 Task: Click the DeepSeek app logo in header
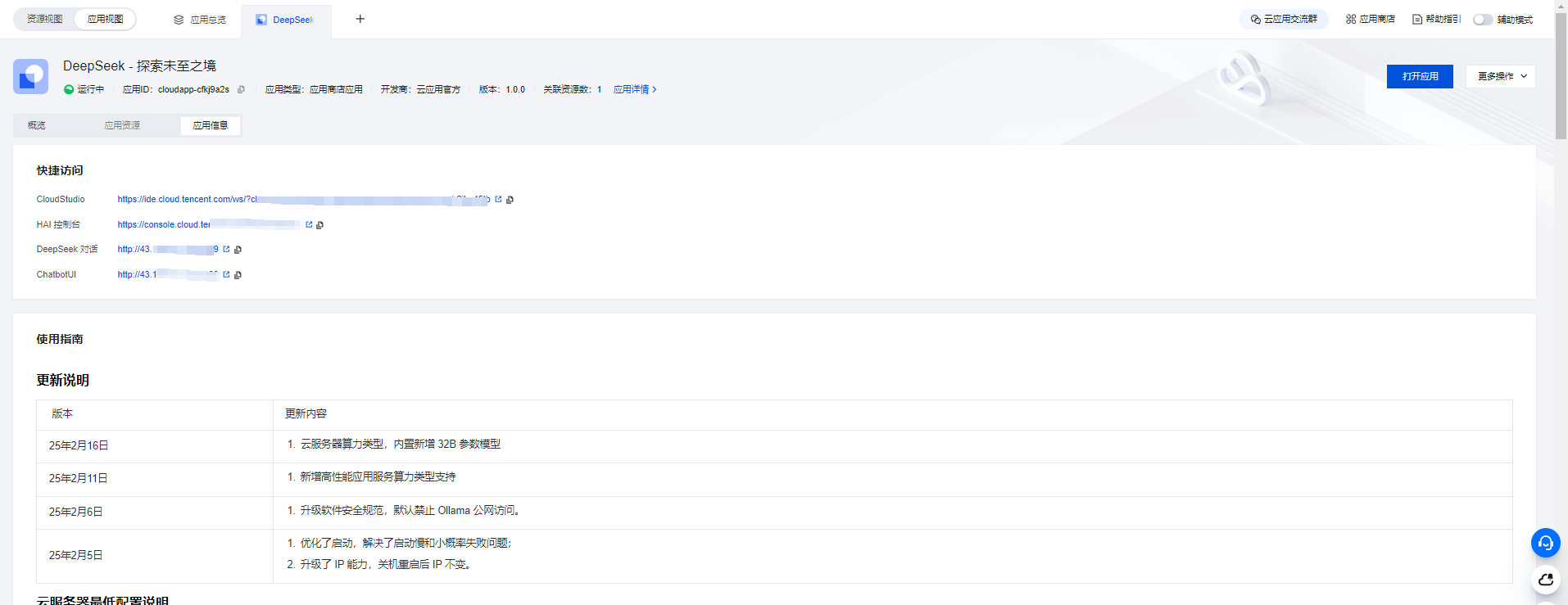pos(30,76)
